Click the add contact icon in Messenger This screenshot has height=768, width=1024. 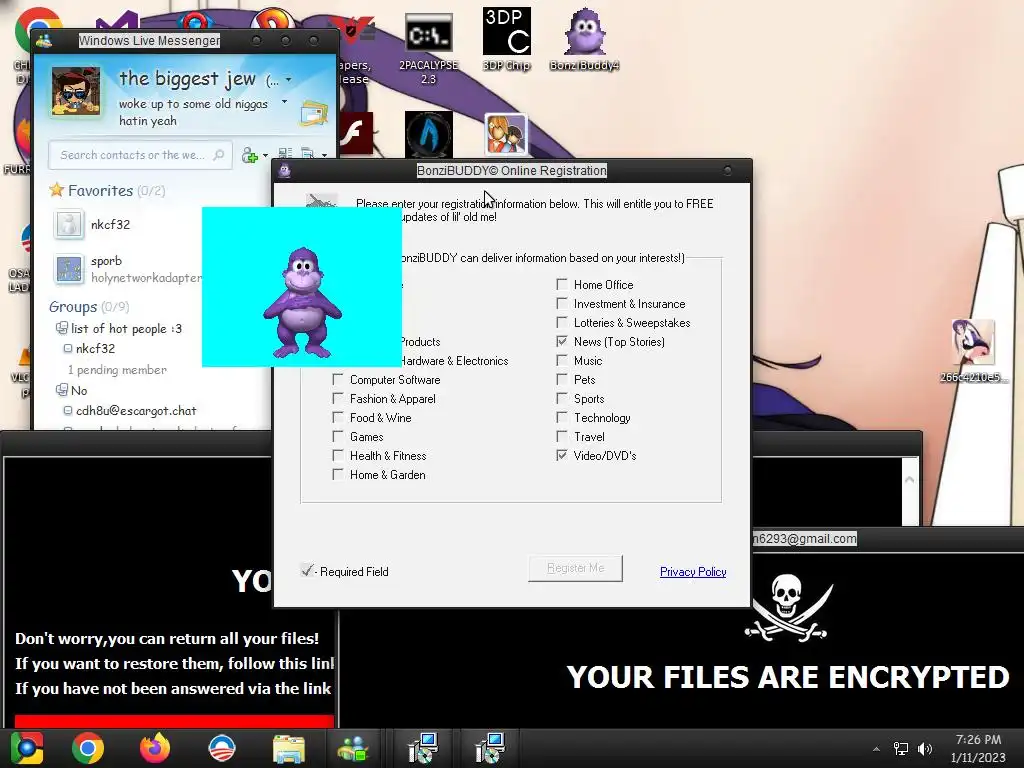(249, 155)
